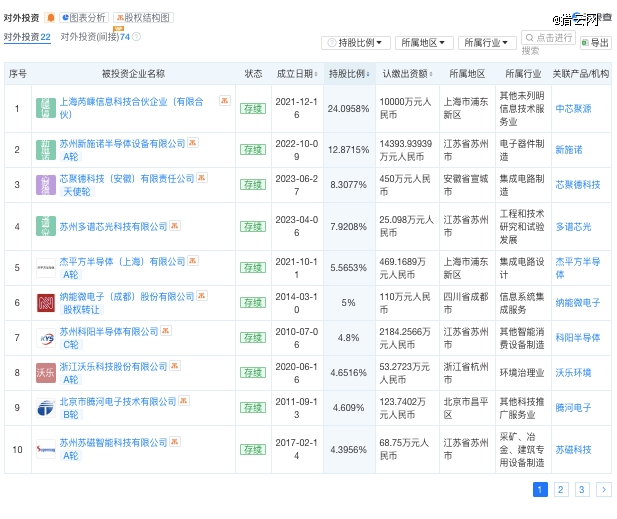Open related product 多谱芯光 link
The image size is (617, 519).
pyautogui.click(x=573, y=227)
